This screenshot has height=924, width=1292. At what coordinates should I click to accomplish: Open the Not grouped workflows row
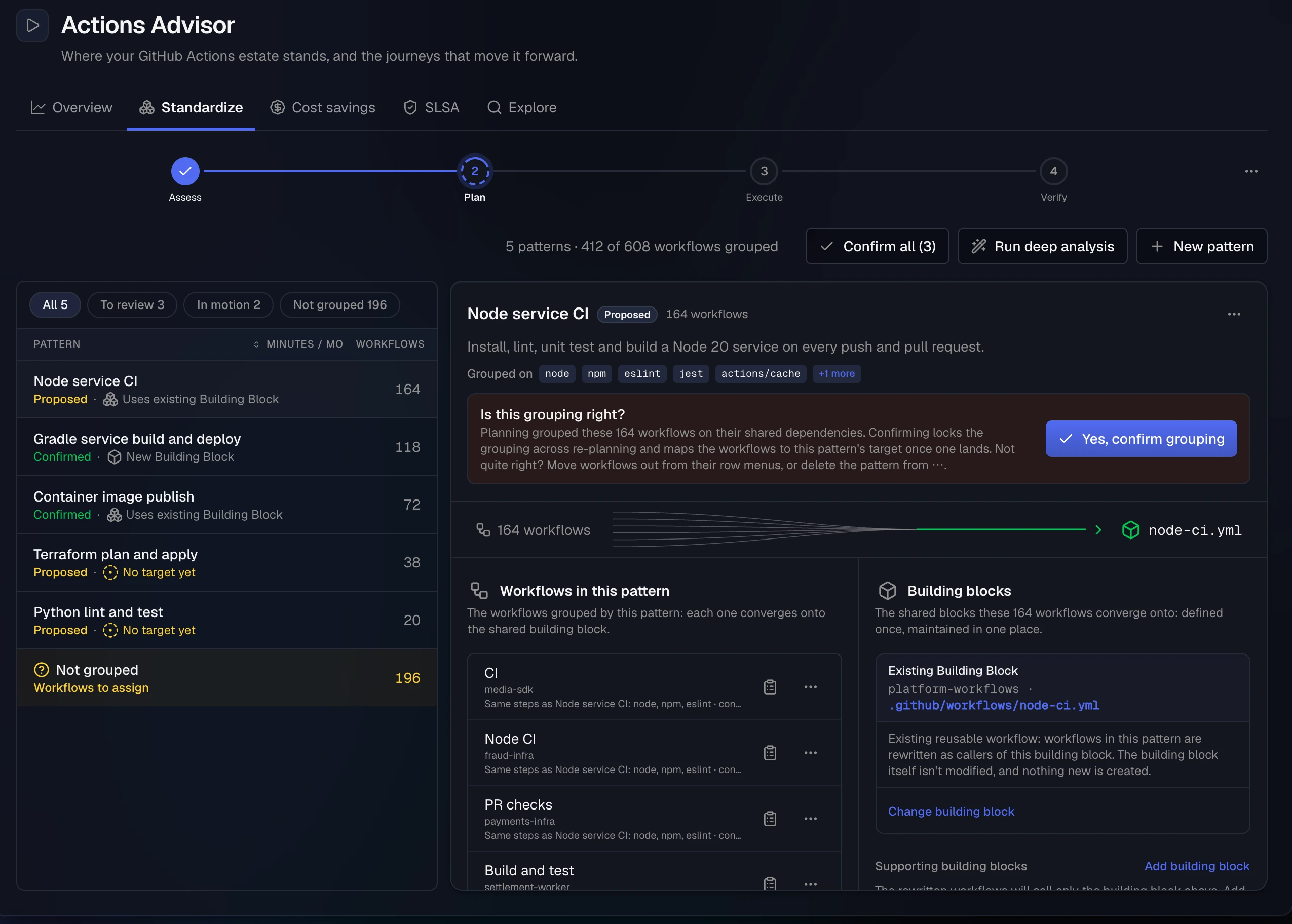coord(227,678)
